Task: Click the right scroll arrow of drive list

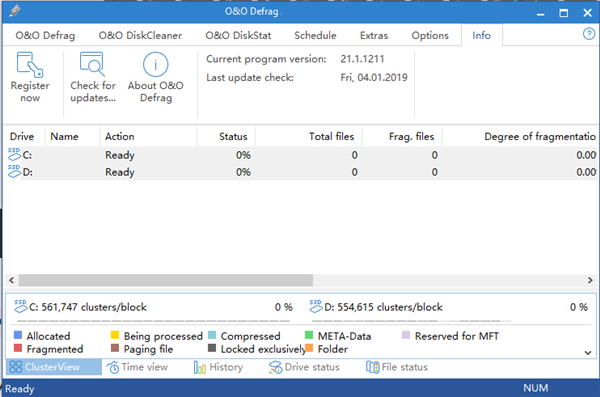Action: click(590, 280)
